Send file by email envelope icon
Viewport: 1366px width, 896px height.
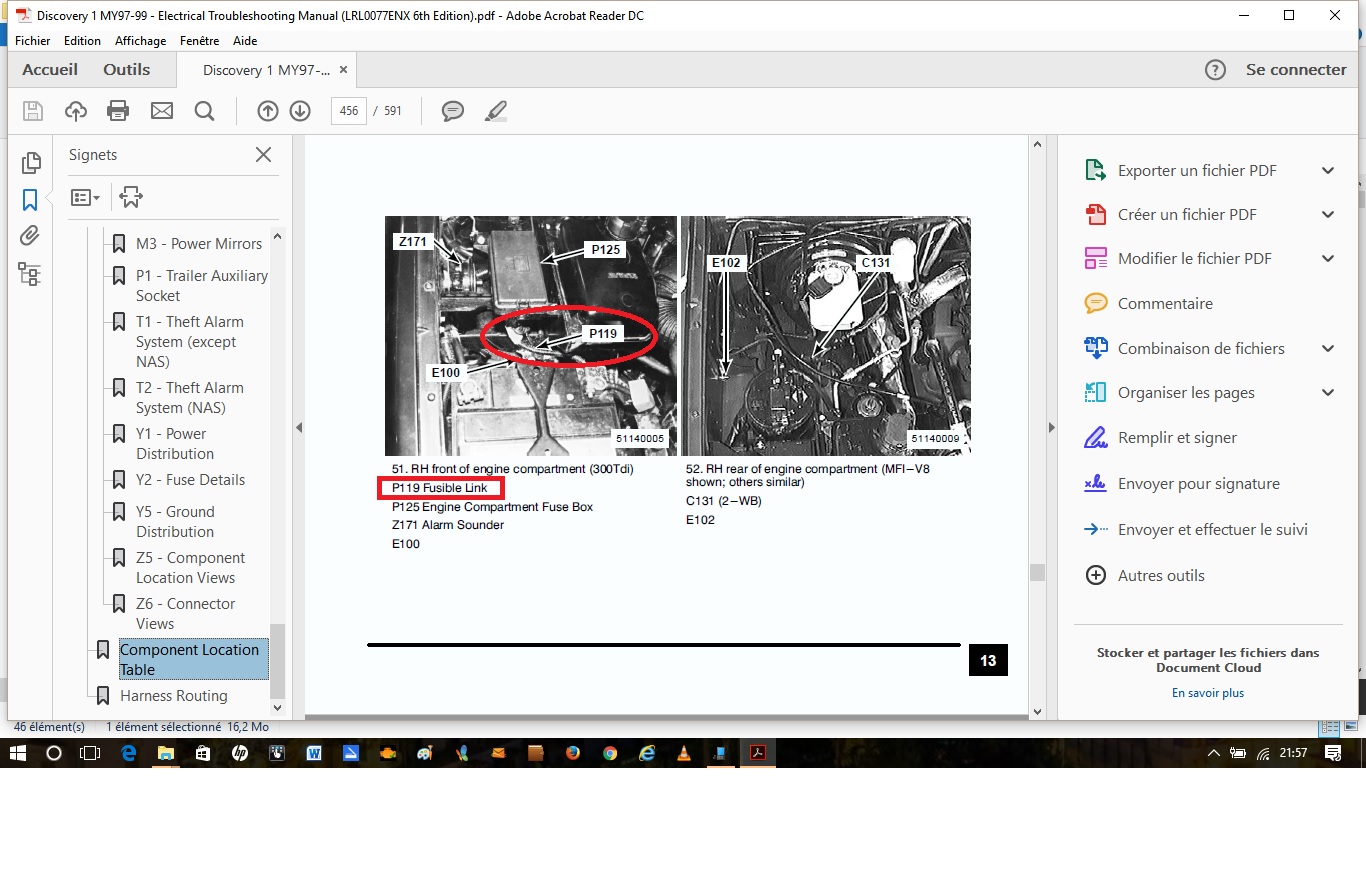click(162, 111)
